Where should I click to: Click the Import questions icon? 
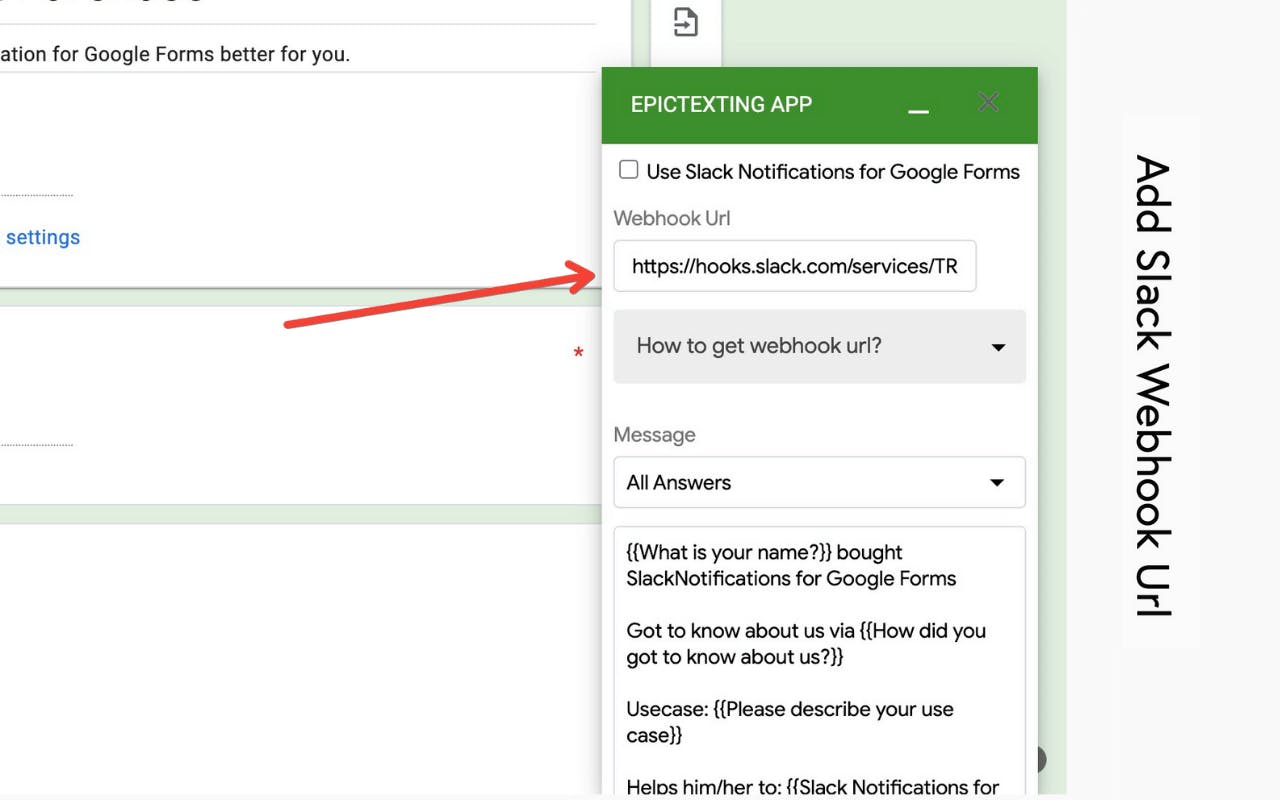pos(685,22)
